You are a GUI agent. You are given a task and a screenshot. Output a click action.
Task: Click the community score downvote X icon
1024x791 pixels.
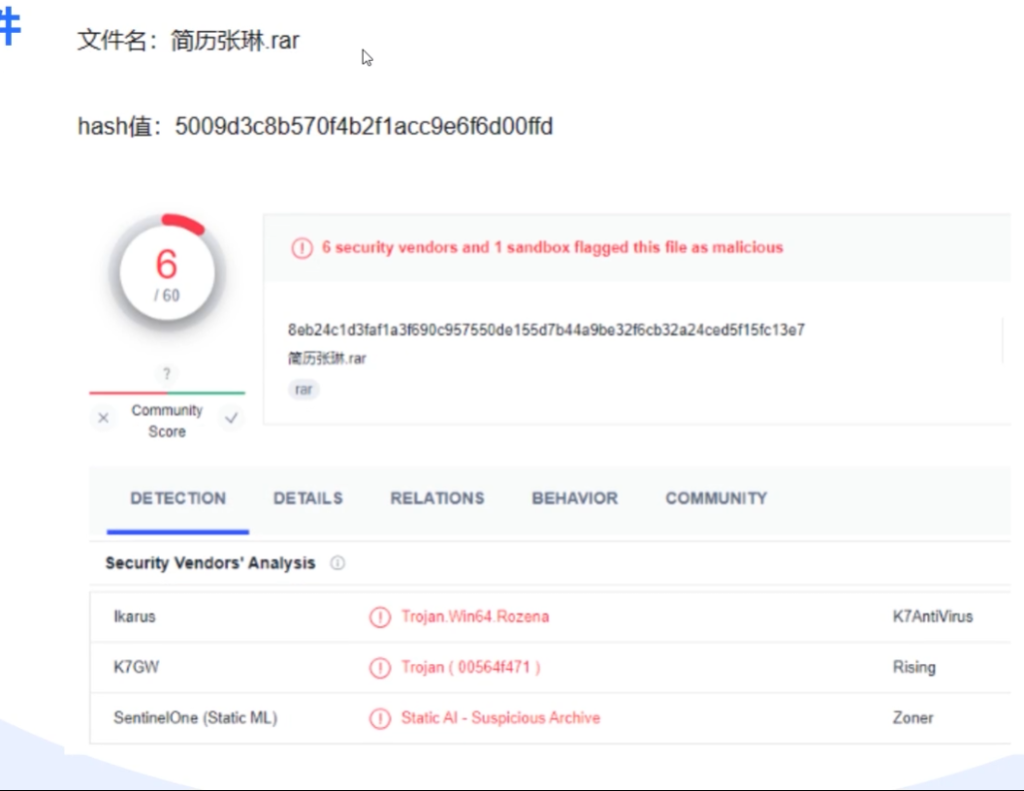(103, 419)
